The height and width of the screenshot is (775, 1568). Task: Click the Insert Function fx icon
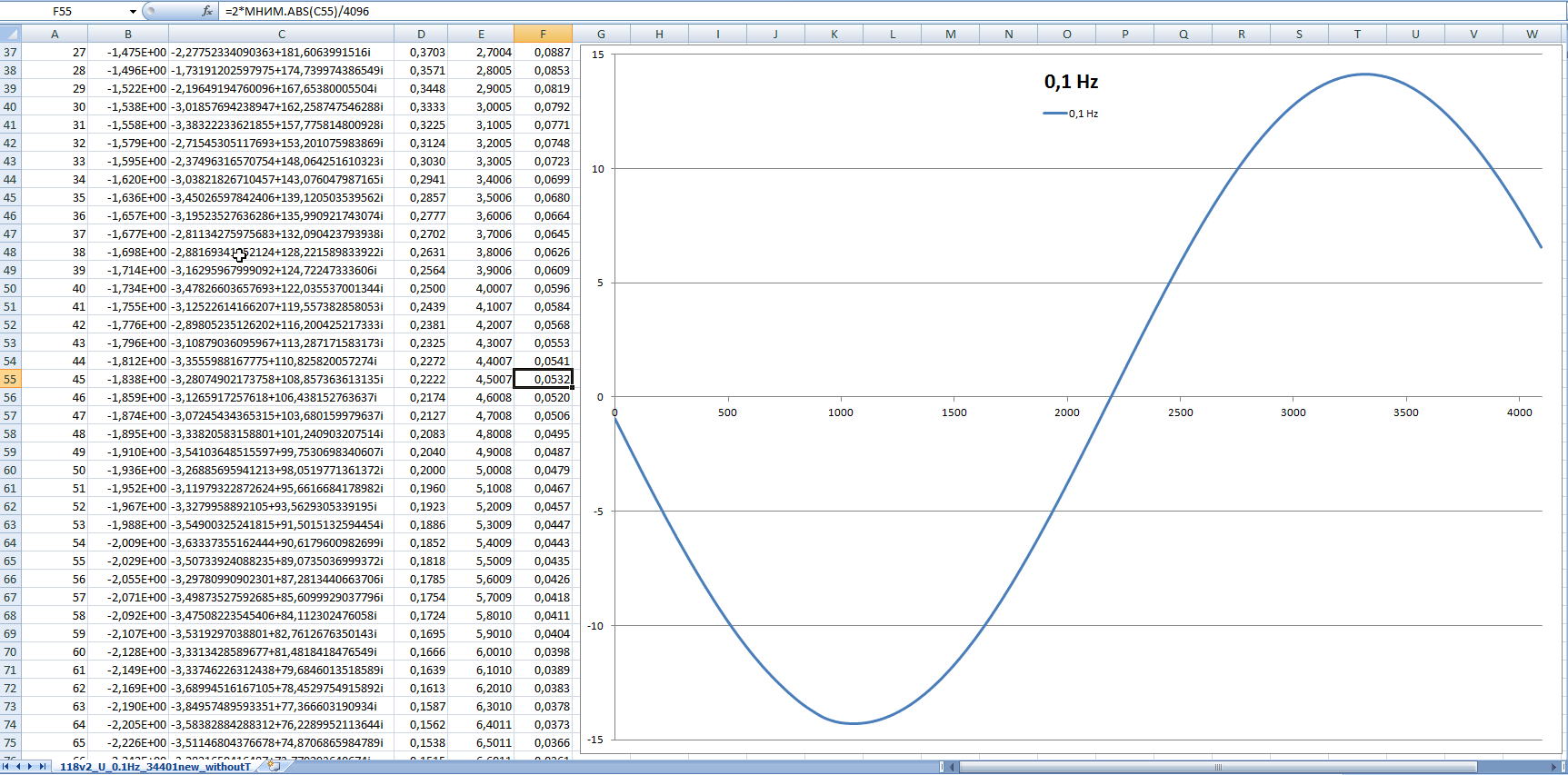(x=207, y=11)
